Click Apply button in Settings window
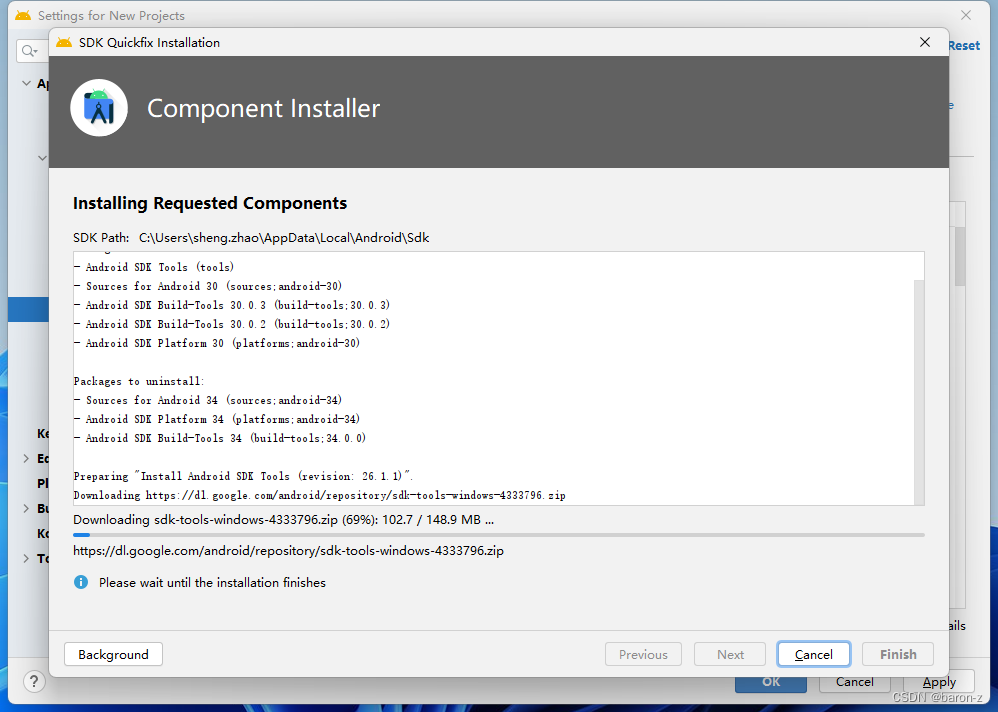This screenshot has height=712, width=998. (939, 681)
